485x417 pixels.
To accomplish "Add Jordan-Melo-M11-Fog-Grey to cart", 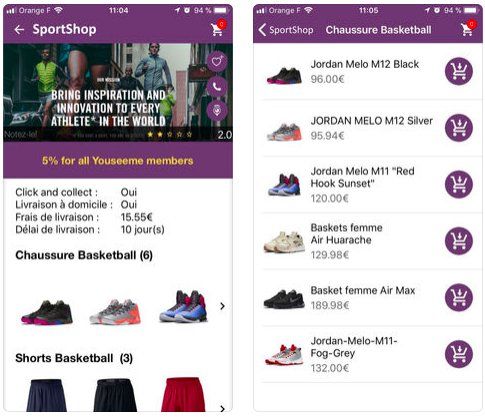I will tap(459, 354).
